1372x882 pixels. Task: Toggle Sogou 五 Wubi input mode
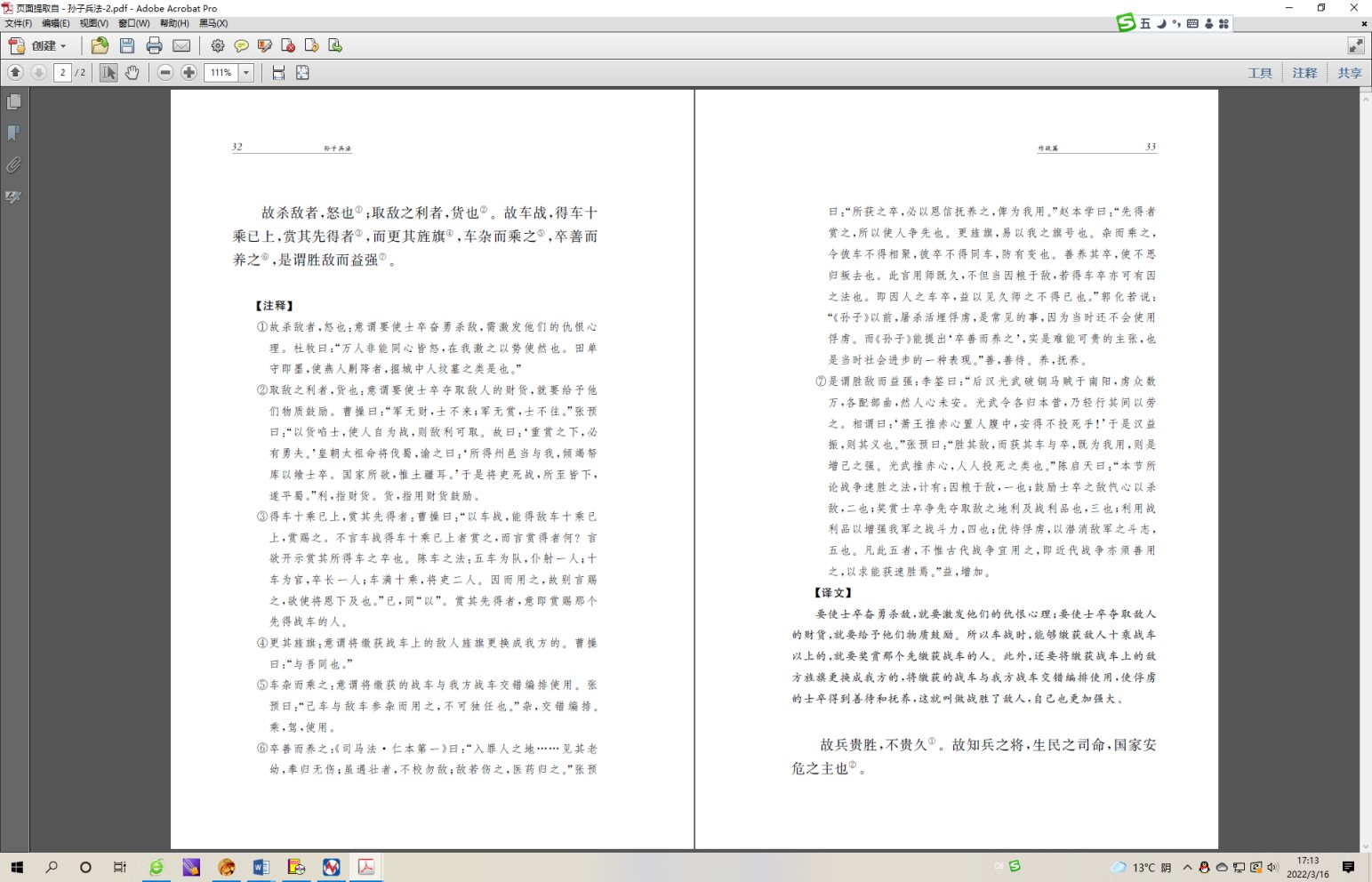[1145, 24]
